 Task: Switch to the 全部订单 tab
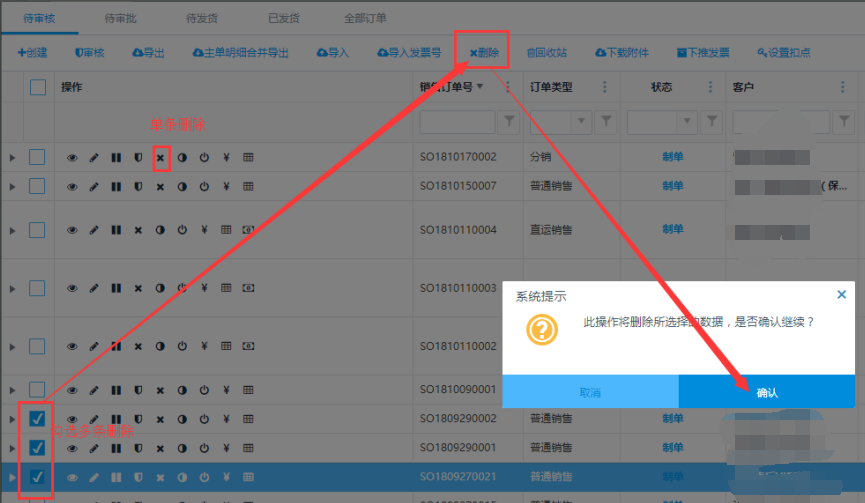[365, 18]
